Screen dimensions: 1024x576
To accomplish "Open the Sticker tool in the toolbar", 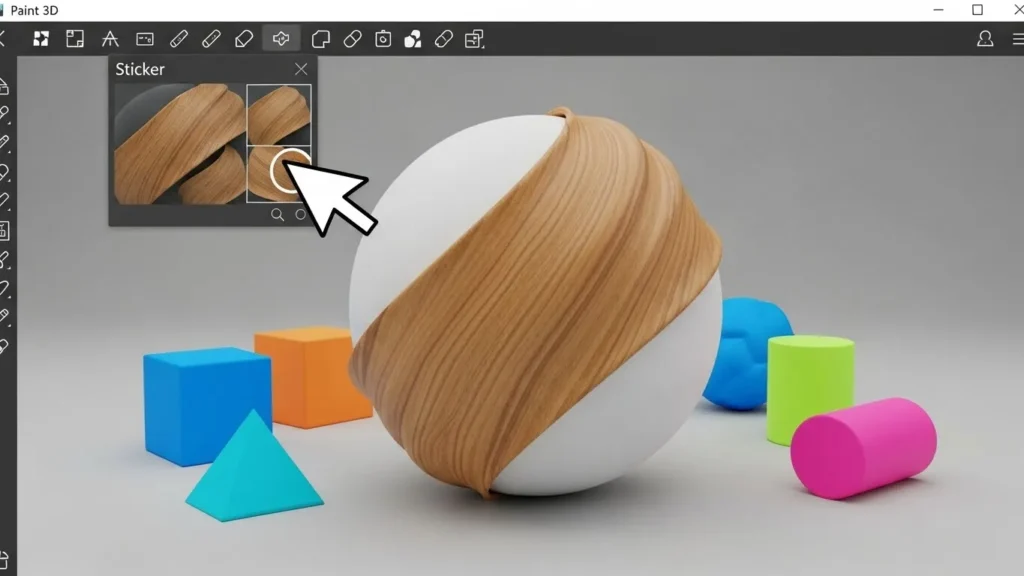I will (280, 39).
